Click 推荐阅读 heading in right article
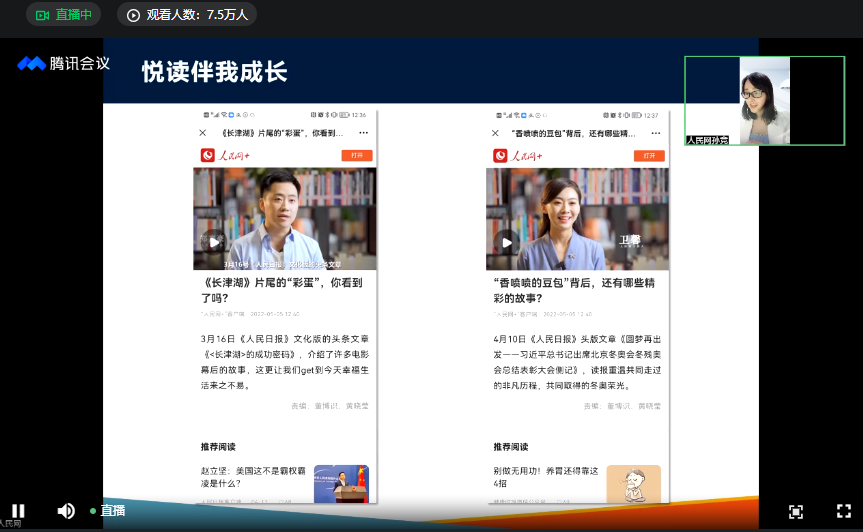Screen dimensions: 863x532 click(511, 447)
